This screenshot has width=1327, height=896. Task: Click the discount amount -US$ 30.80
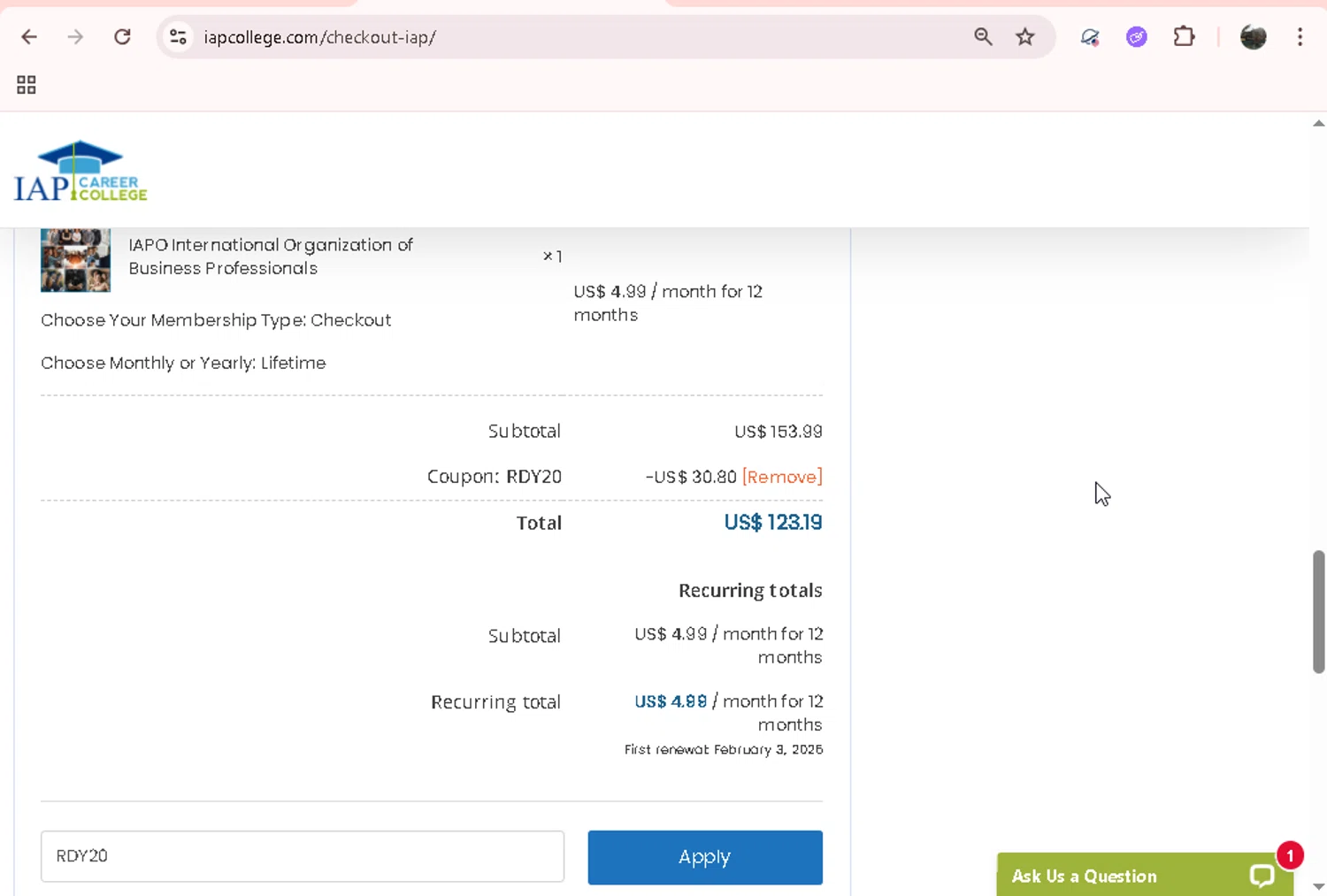click(x=691, y=477)
